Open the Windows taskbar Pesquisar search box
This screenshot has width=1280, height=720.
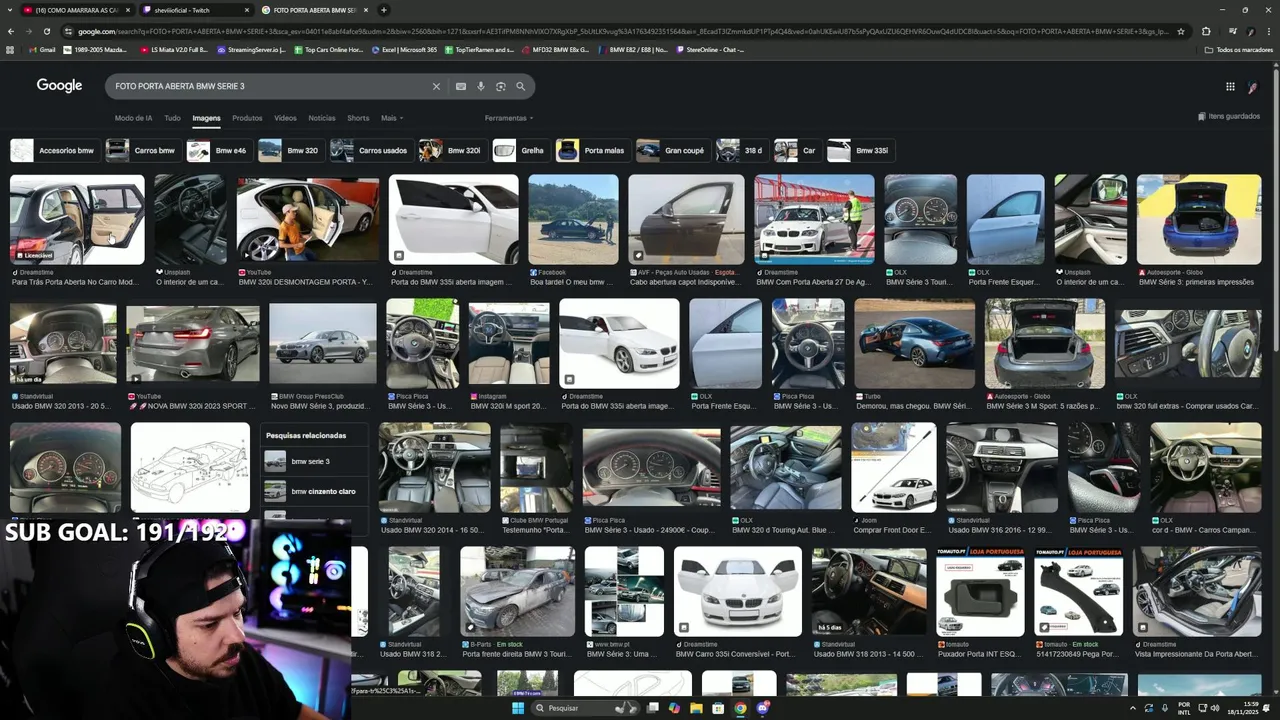[x=583, y=708]
